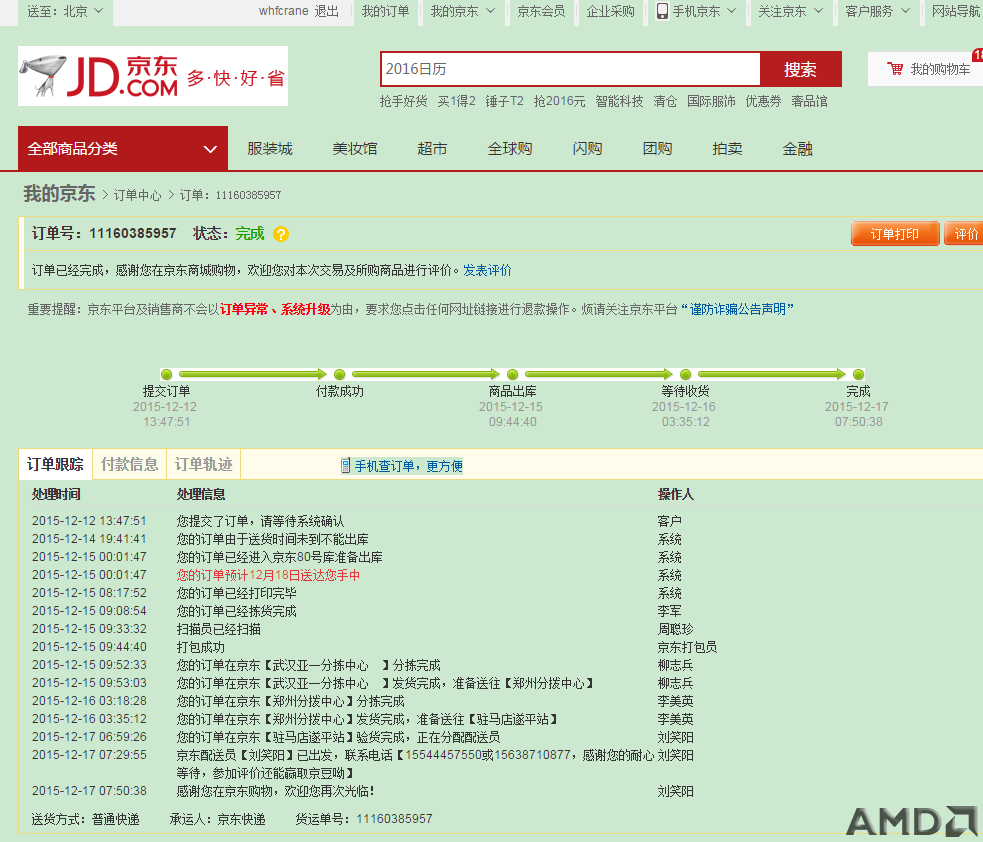Click 货运单号 value 11160385957
This screenshot has width=983, height=842.
click(x=394, y=819)
